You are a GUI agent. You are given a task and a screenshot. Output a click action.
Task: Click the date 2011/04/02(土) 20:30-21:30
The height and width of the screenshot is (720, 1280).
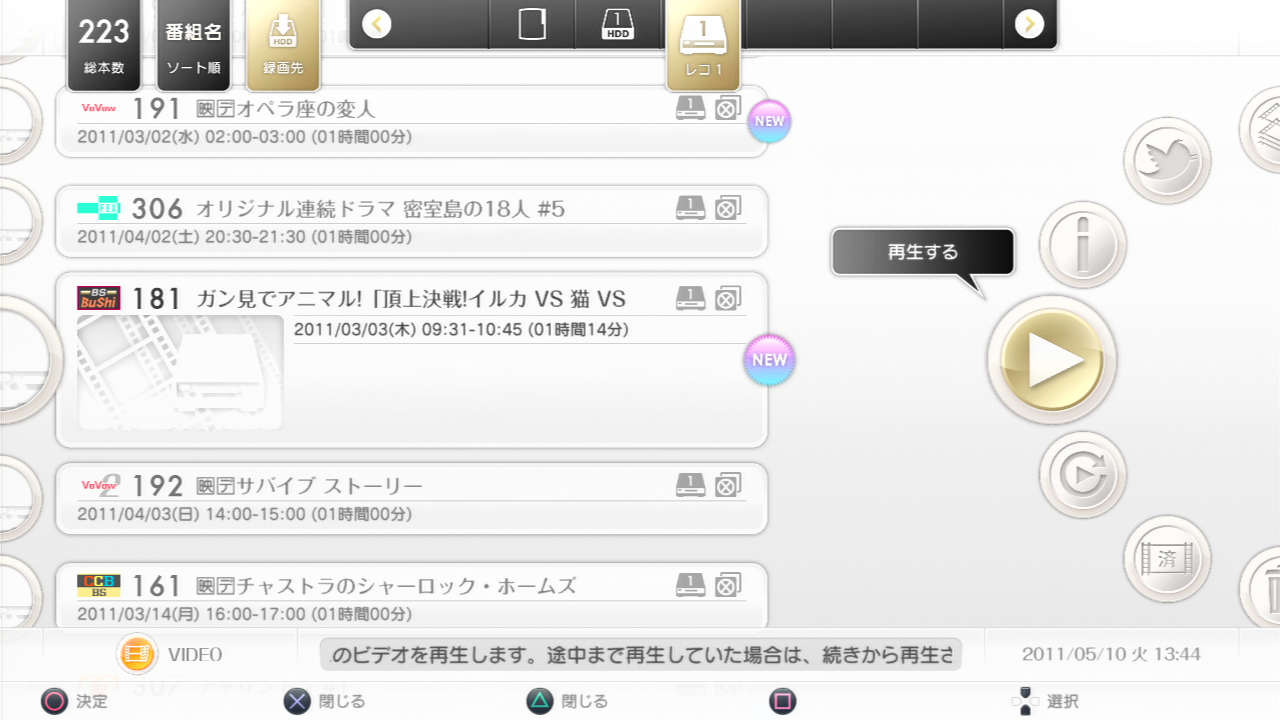pyautogui.click(x=244, y=238)
